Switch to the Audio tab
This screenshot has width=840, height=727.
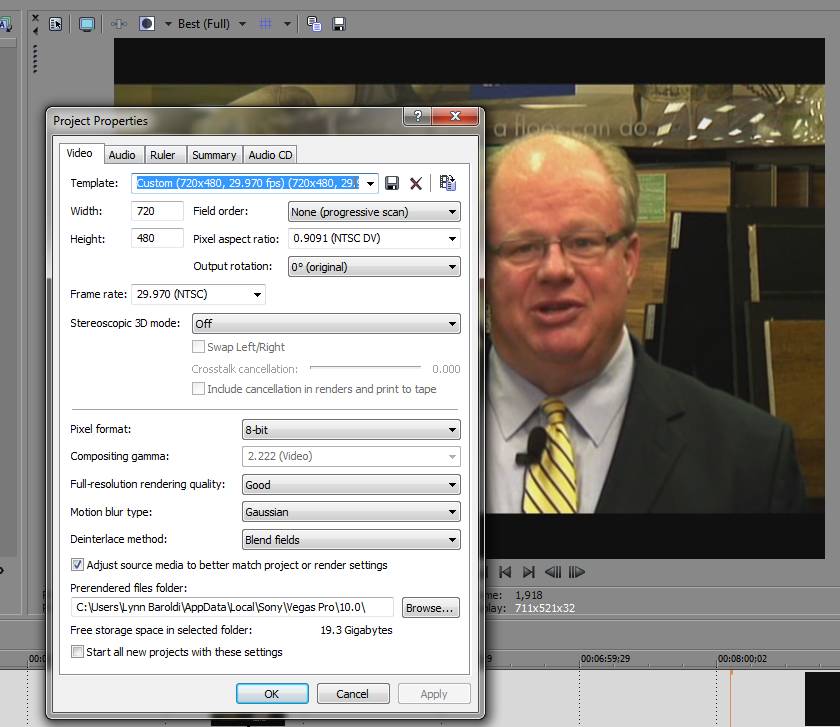tap(122, 155)
